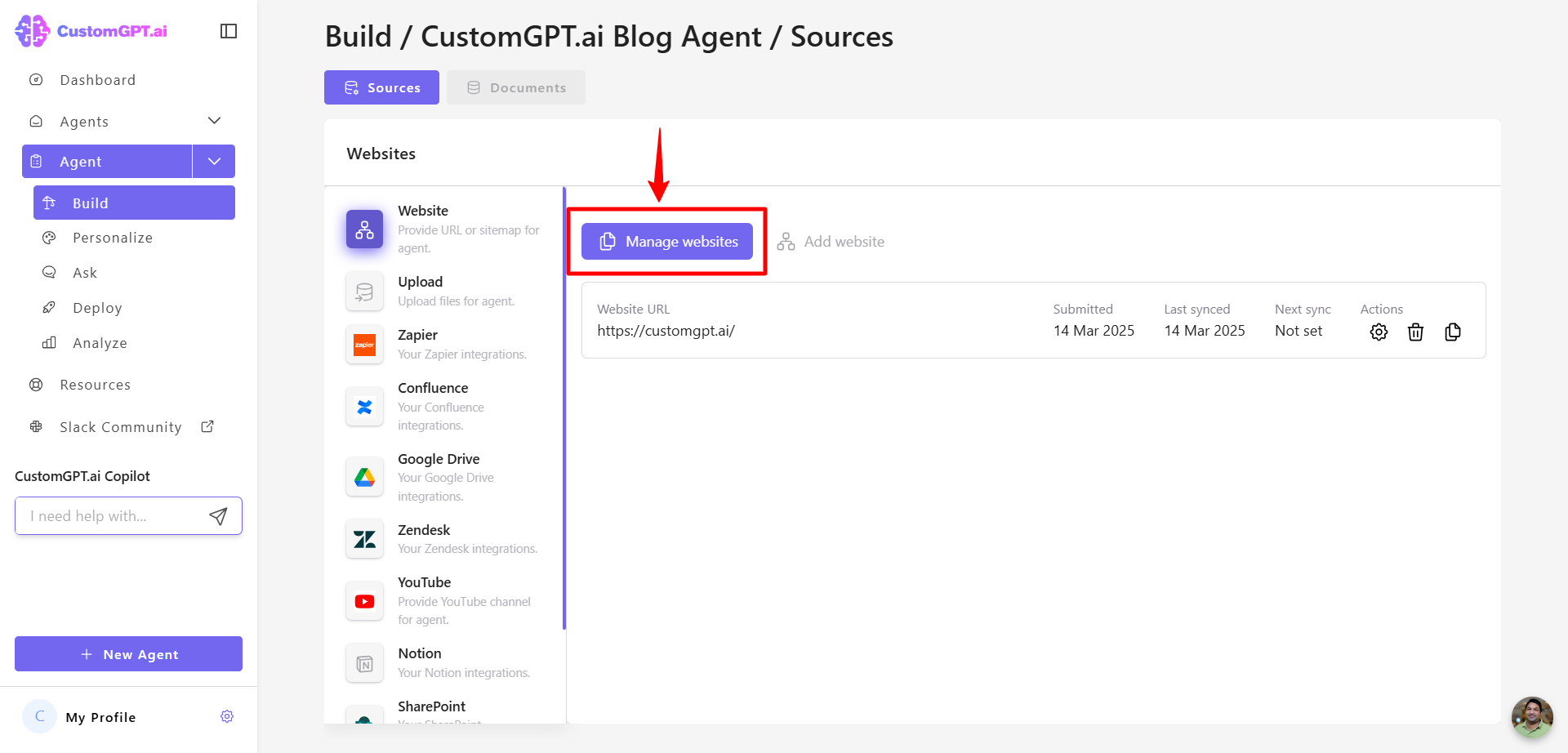Click the Websites section heading
This screenshot has width=1568, height=753.
pos(381,154)
